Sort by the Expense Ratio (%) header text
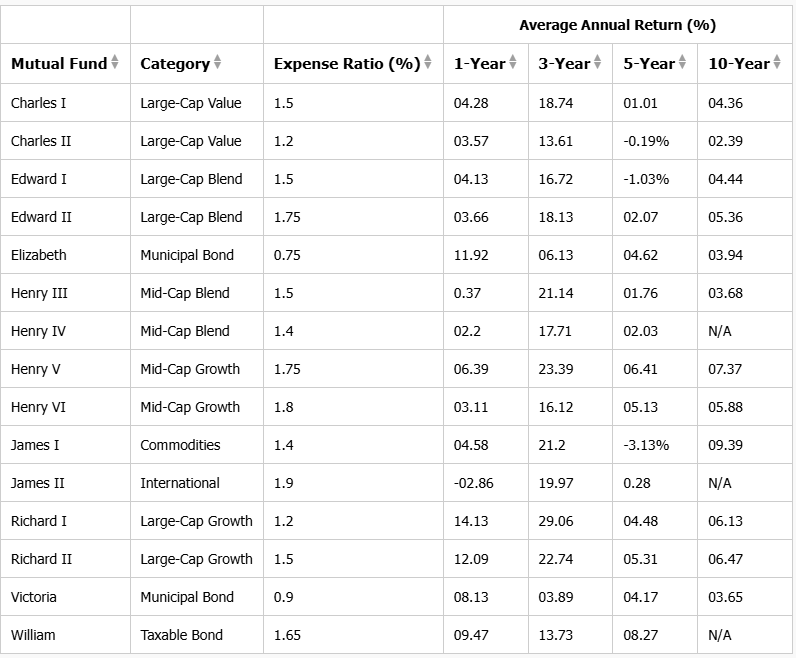796x658 pixels. click(x=346, y=64)
